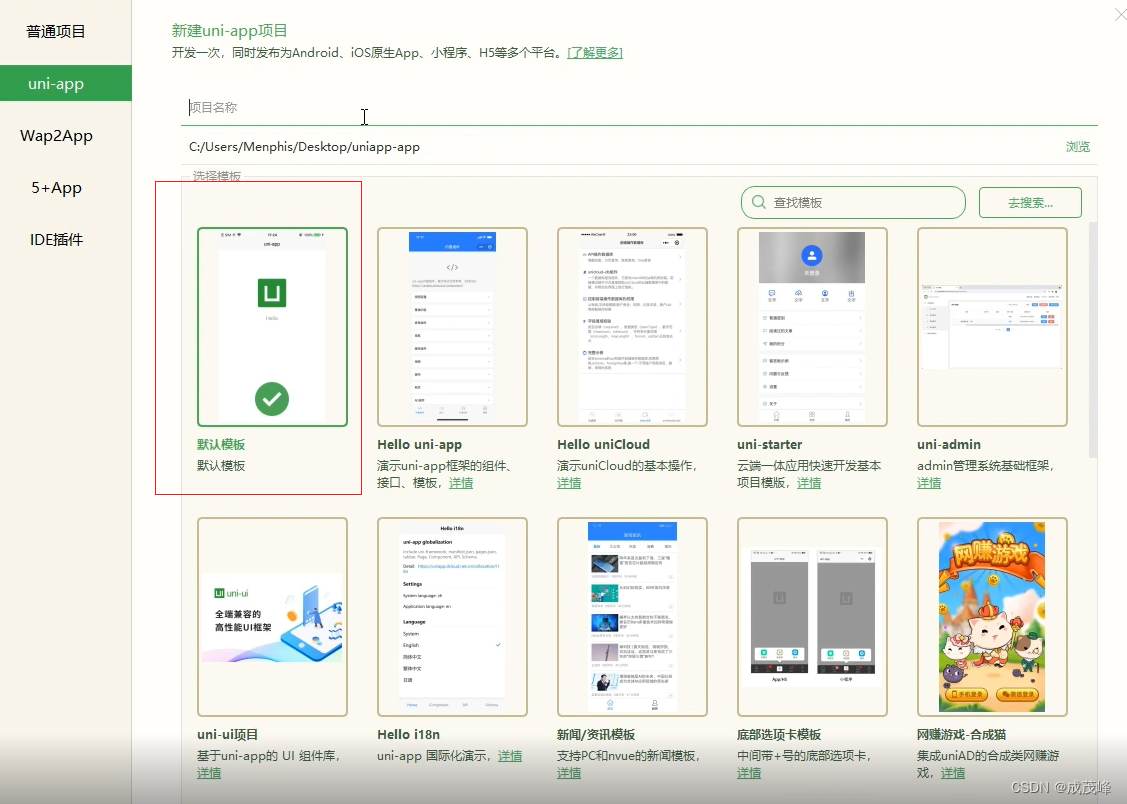Image resolution: width=1127 pixels, height=804 pixels.
Task: Click the 新建uni-app项目 heading
Action: [x=229, y=31]
